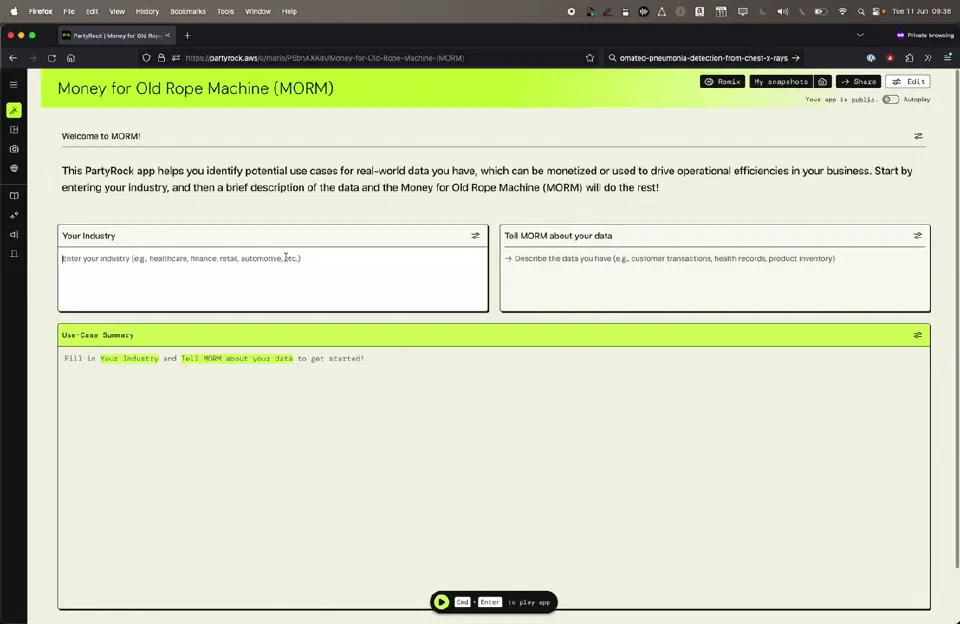Click the Remix button
The height and width of the screenshot is (624, 960).
pyautogui.click(x=722, y=81)
